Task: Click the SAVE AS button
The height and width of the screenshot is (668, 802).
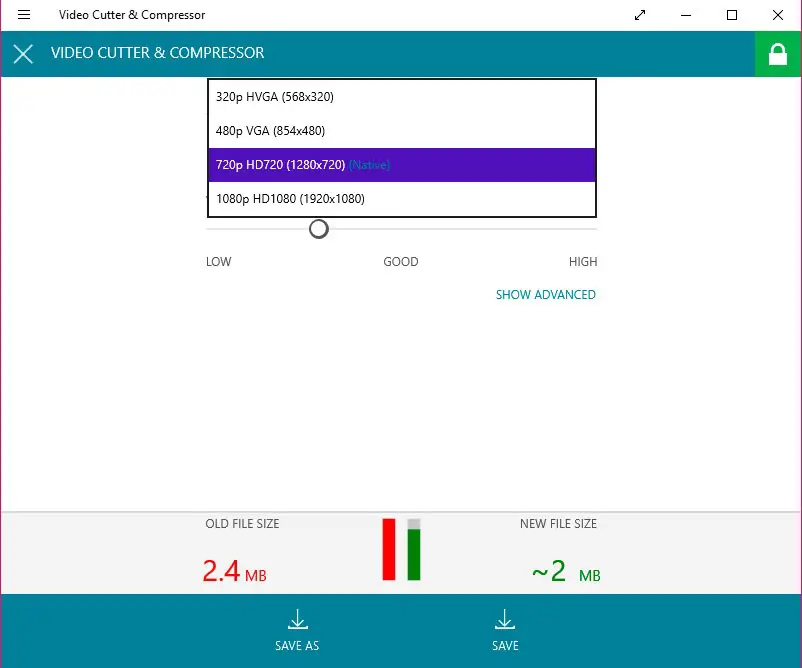Action: click(297, 630)
